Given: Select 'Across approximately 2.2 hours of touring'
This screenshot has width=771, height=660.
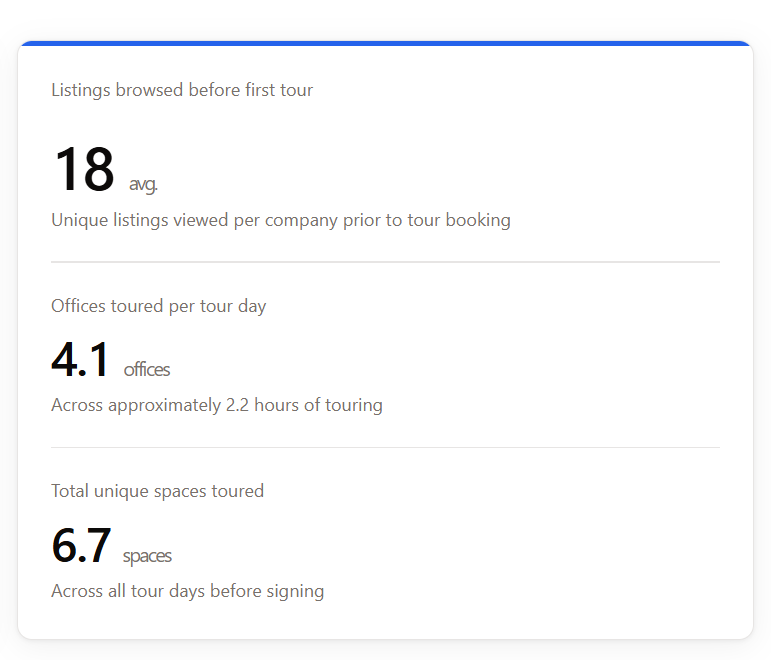Looking at the screenshot, I should coord(217,405).
